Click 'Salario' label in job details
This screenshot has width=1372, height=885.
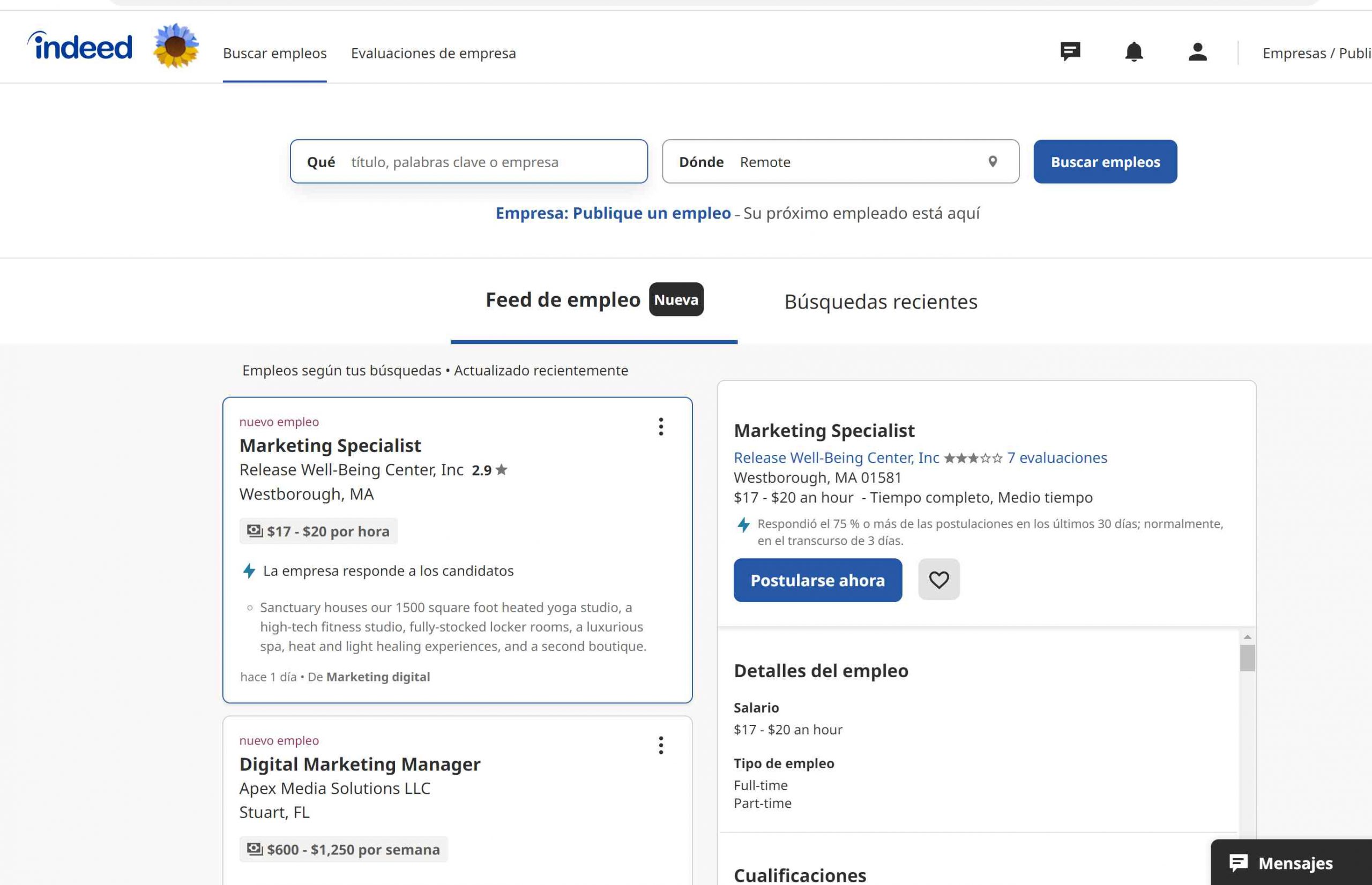756,708
